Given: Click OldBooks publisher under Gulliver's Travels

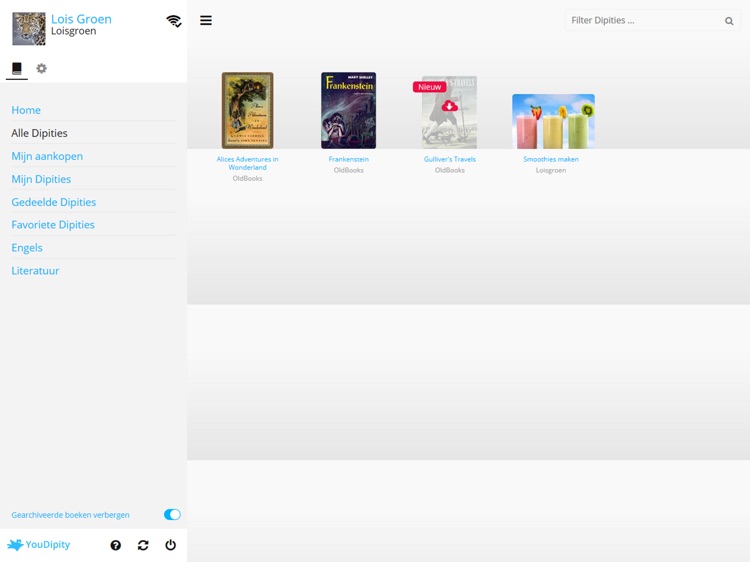Looking at the screenshot, I should [x=450, y=170].
